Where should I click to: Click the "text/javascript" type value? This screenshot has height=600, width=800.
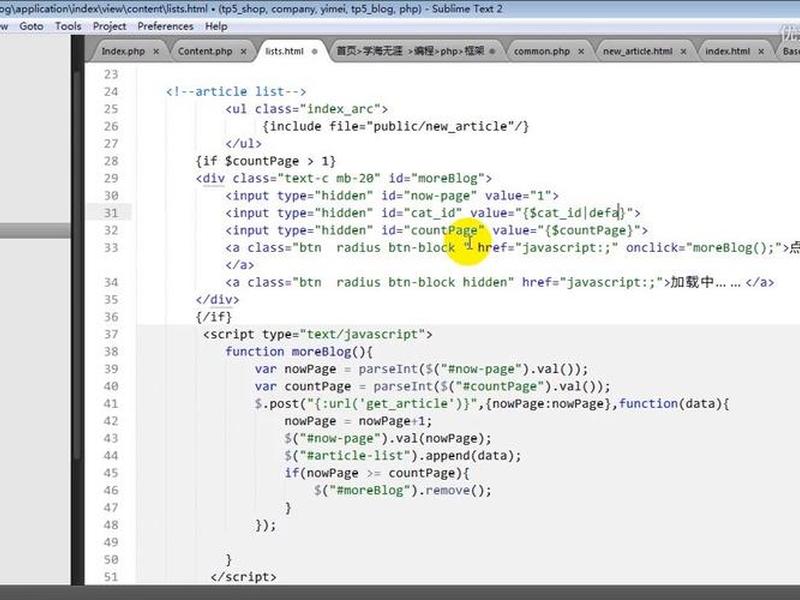tap(363, 334)
